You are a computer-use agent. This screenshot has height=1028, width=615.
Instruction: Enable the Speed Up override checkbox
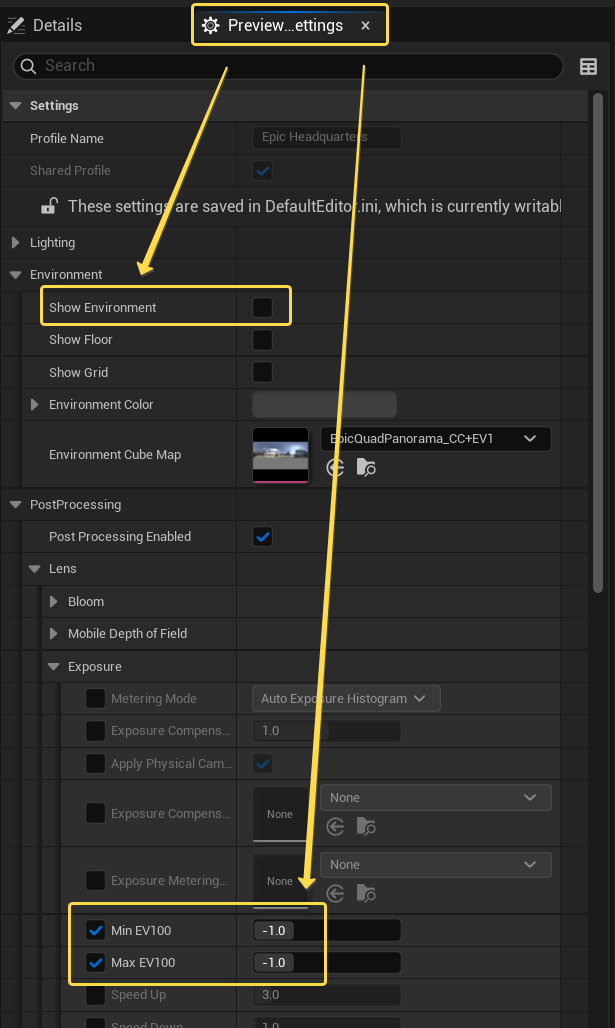[95, 995]
